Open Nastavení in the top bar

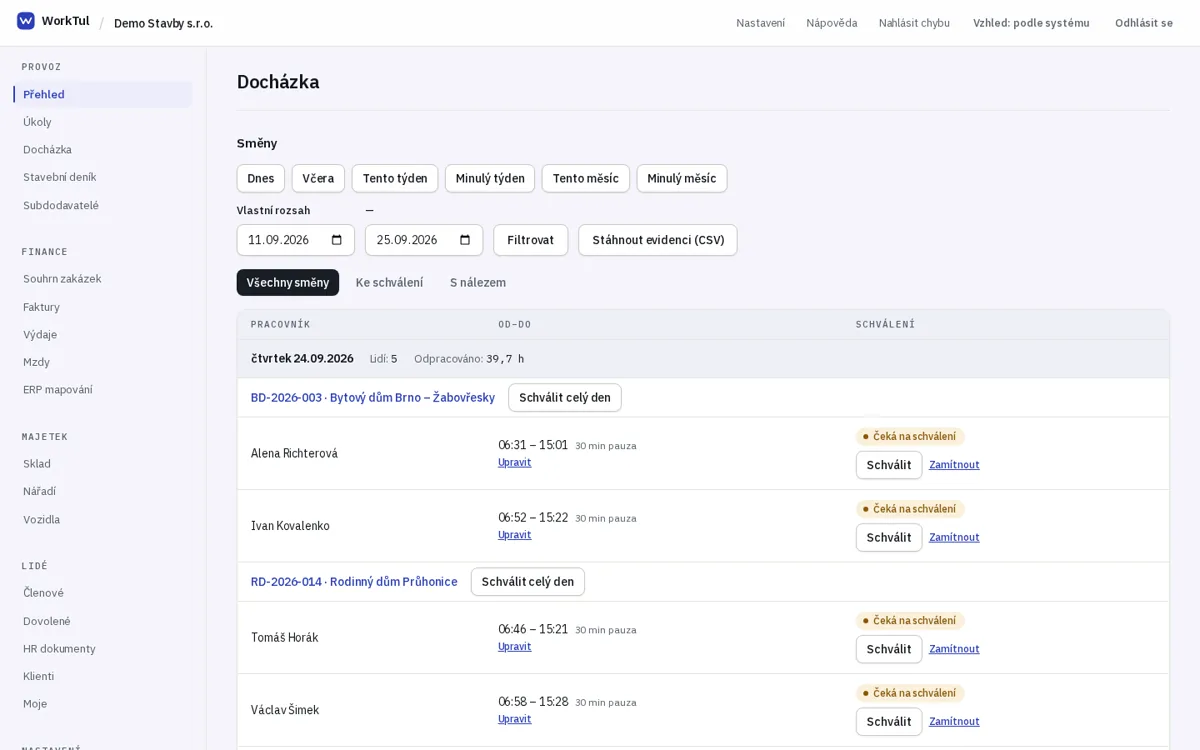coord(761,23)
